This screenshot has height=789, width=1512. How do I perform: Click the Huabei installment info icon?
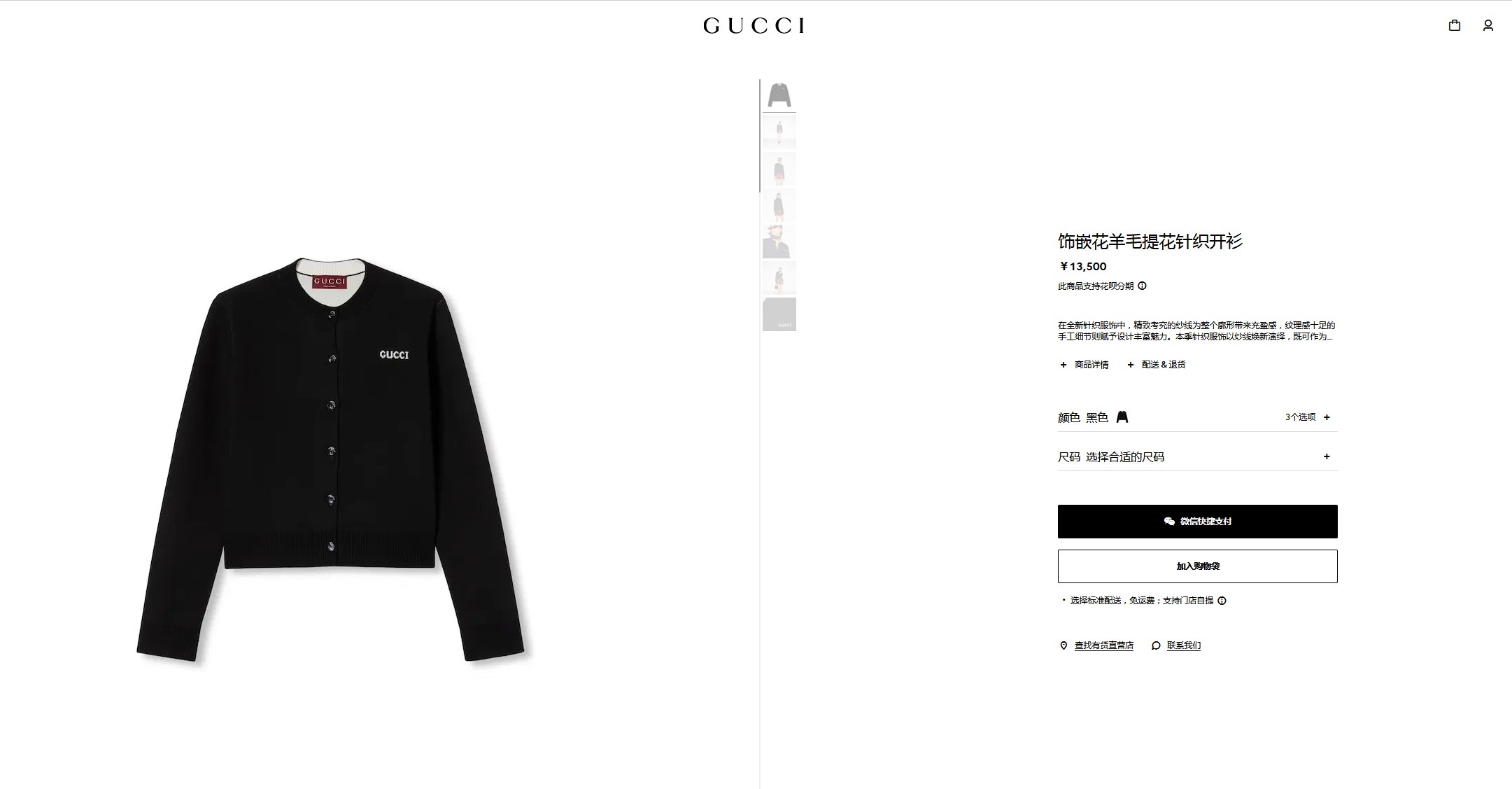1142,286
